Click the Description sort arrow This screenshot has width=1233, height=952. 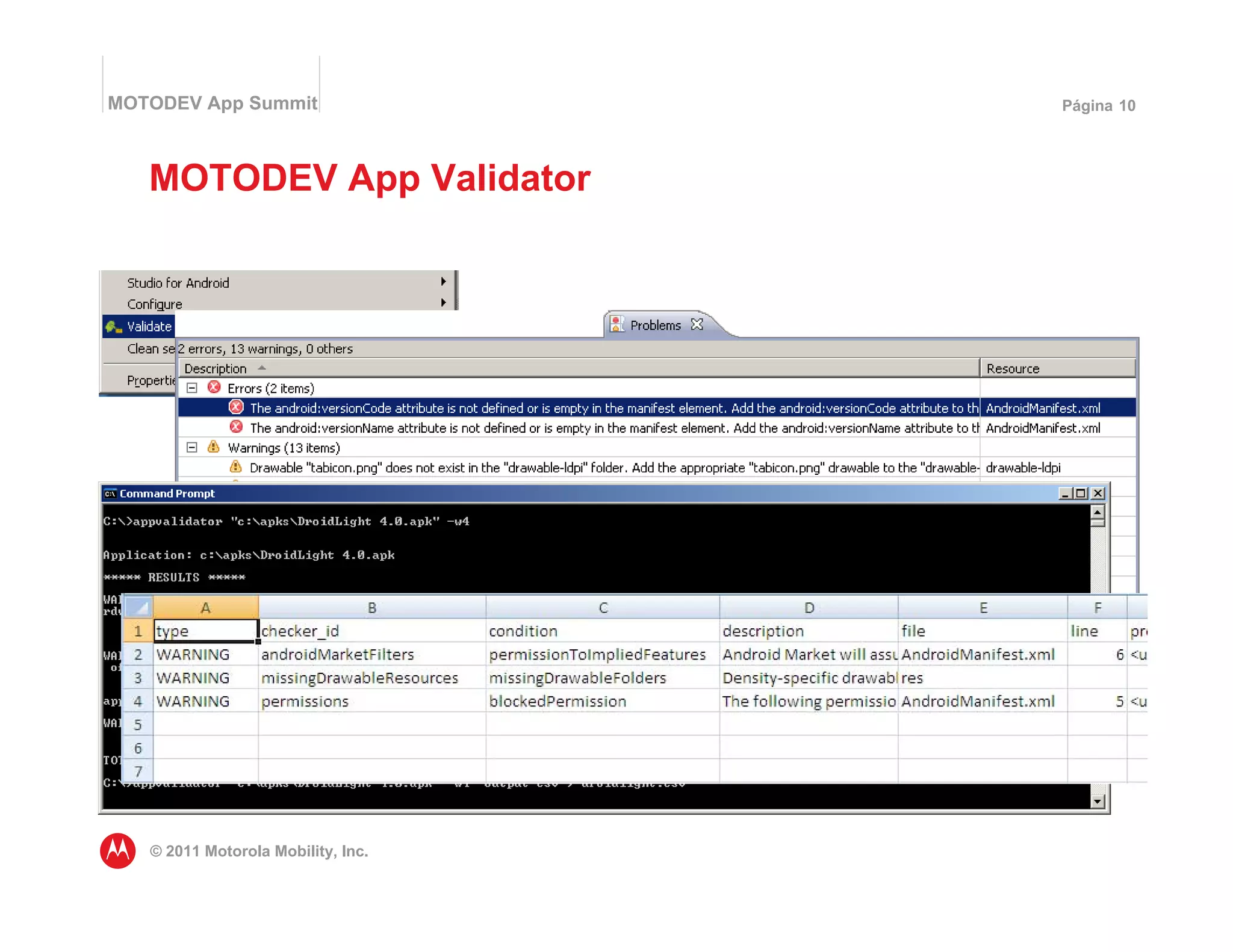pos(261,368)
